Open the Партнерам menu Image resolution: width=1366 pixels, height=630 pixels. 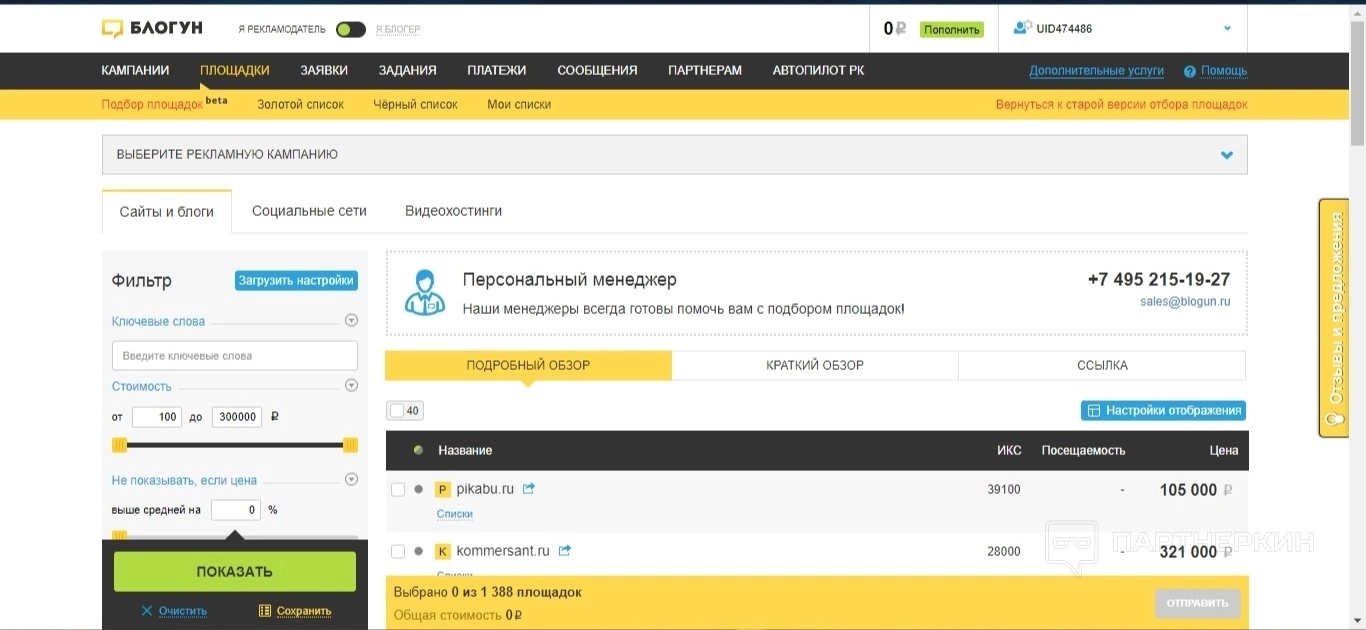click(x=705, y=71)
